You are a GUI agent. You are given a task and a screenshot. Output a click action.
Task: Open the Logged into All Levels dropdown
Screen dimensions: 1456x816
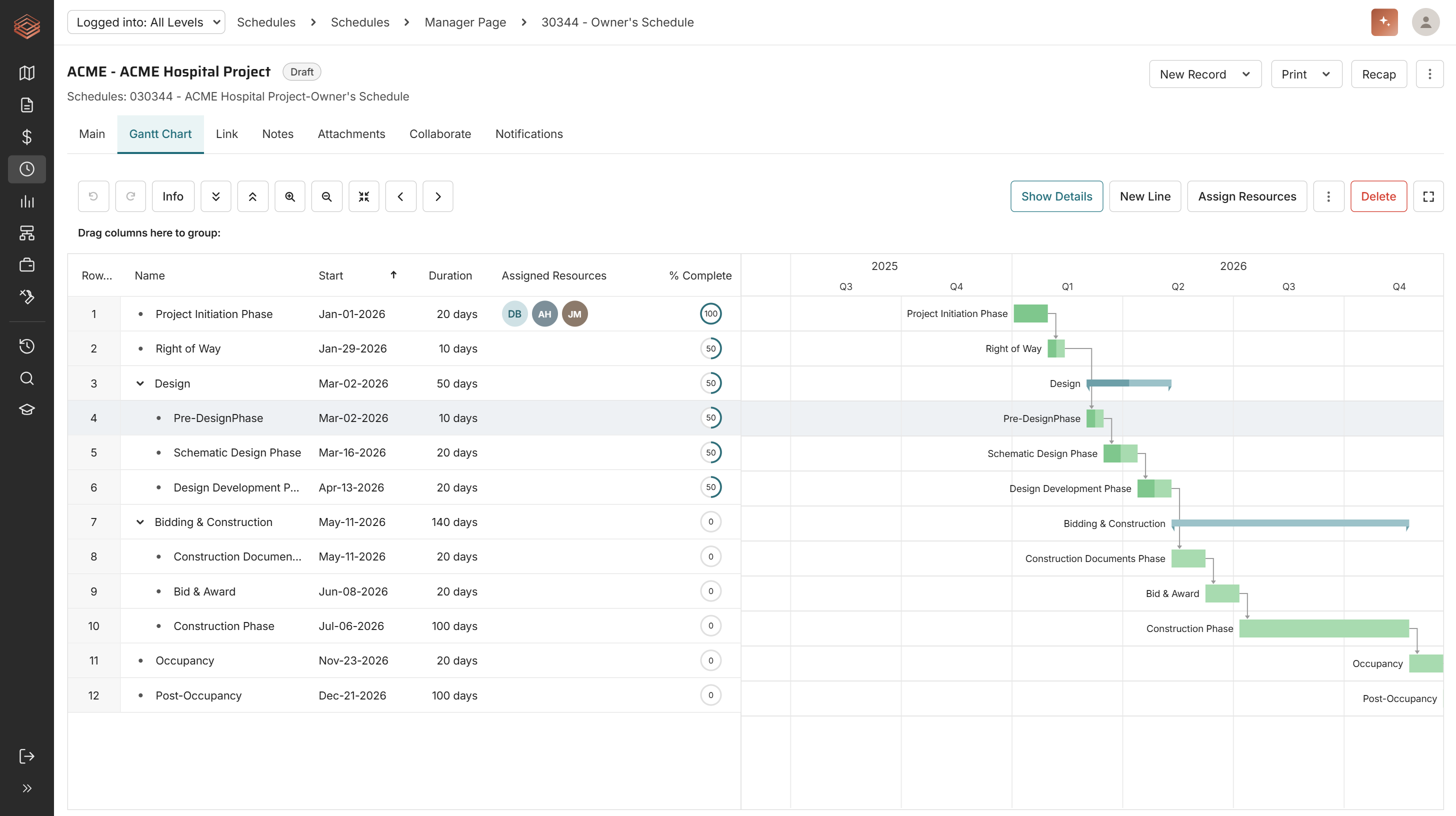(146, 22)
